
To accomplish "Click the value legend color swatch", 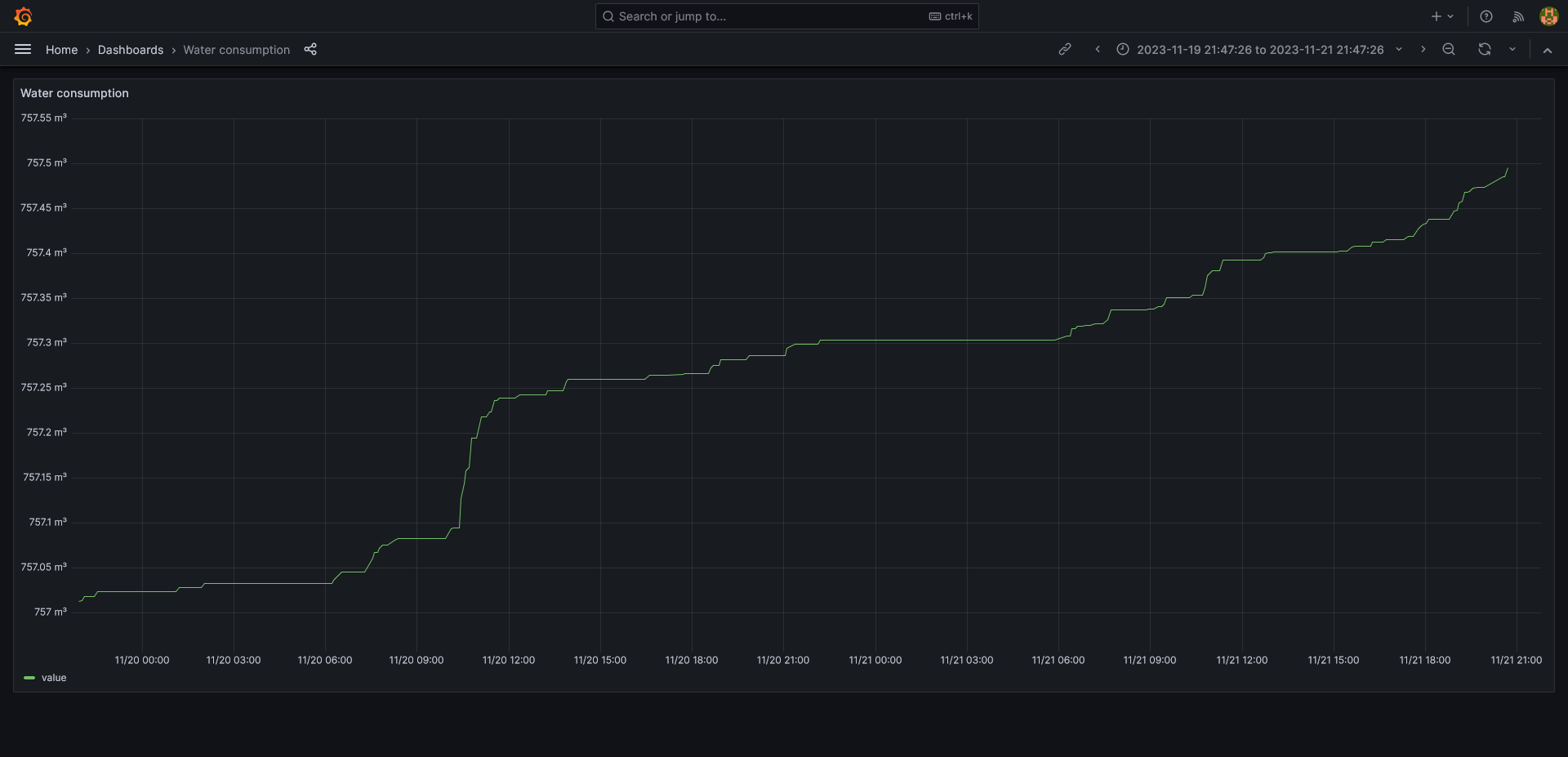I will [29, 678].
